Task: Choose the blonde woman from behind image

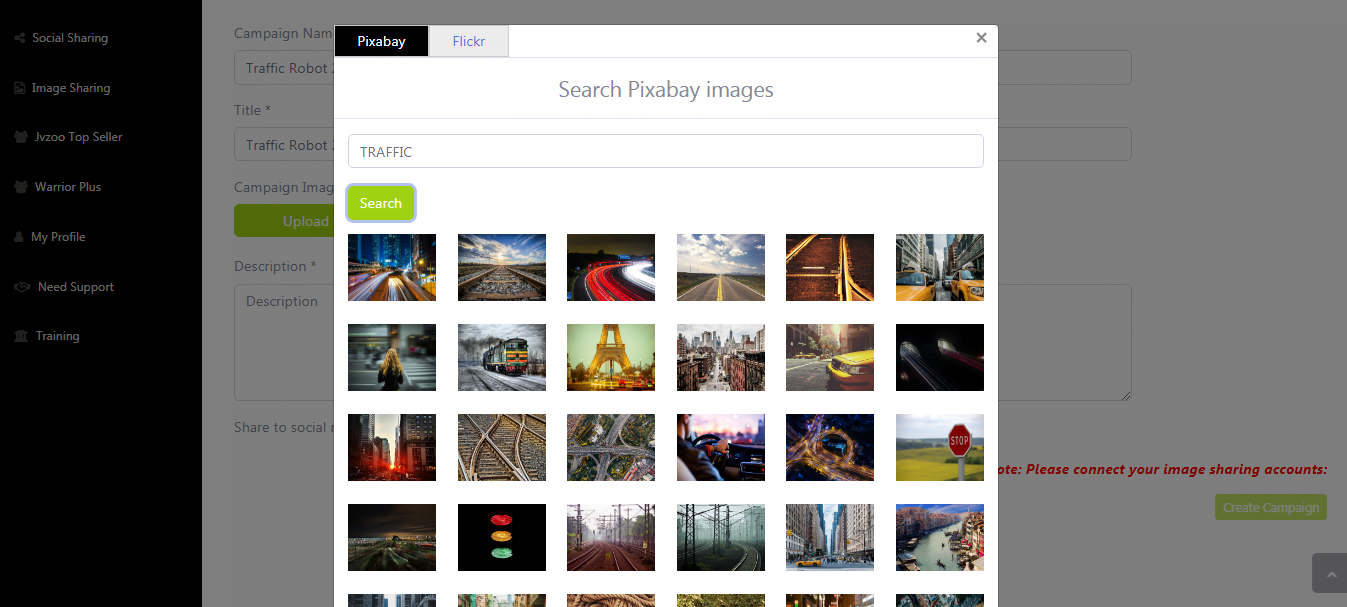Action: click(392, 357)
